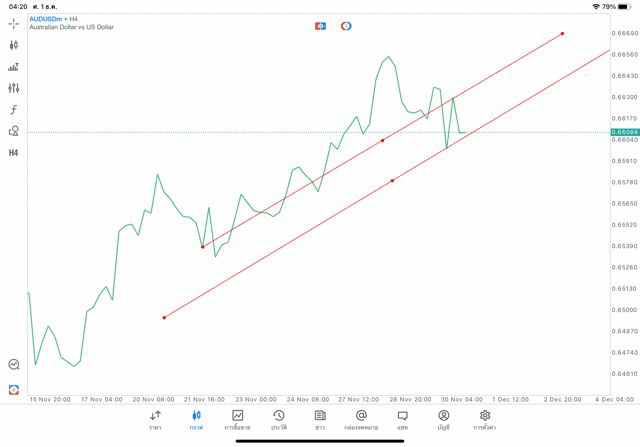The image size is (640, 447).
Task: Open the H4 timeframe selector
Action: pyautogui.click(x=14, y=153)
